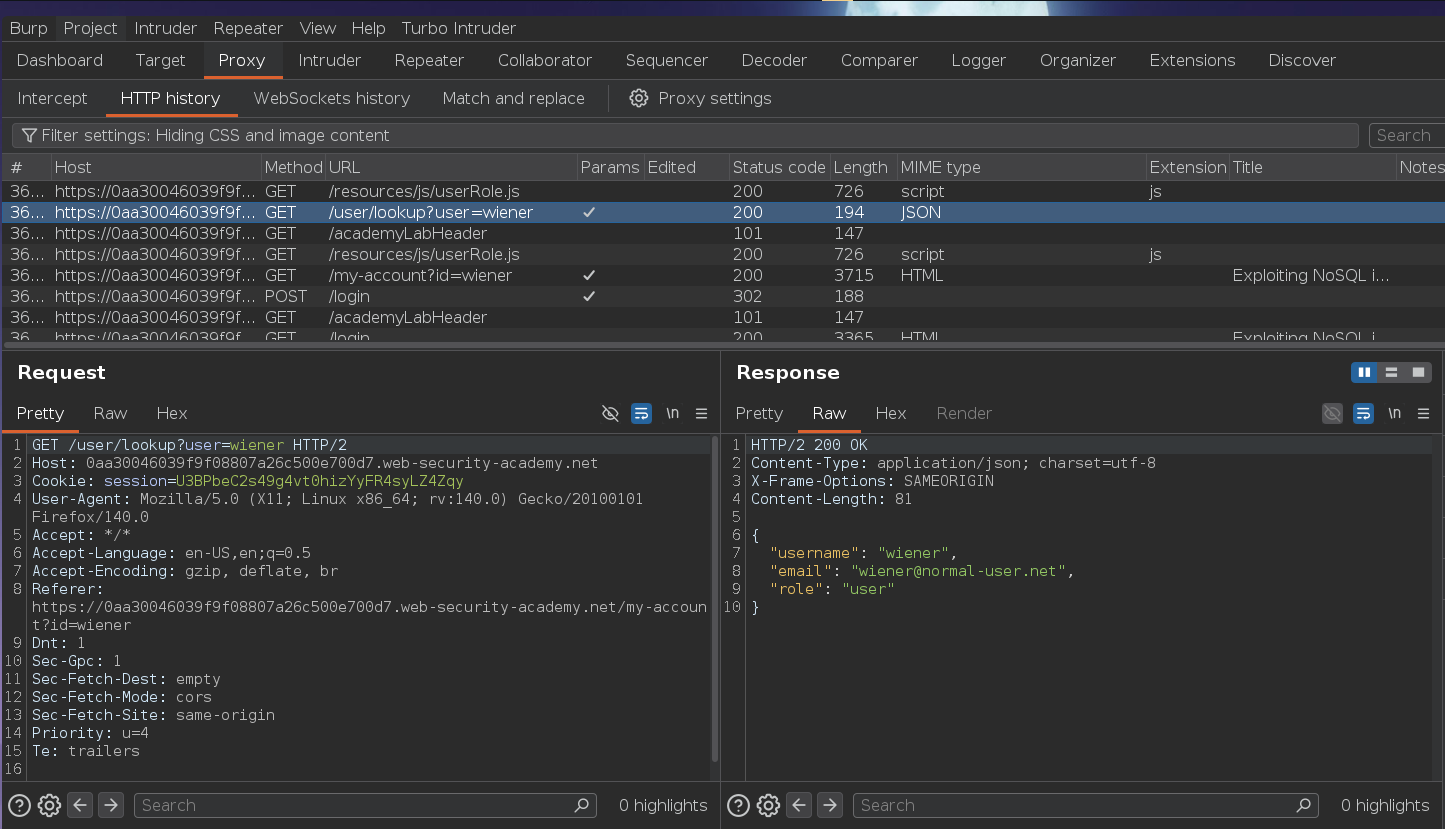Image resolution: width=1445 pixels, height=829 pixels.
Task: Open the Sequencer tab
Action: point(666,60)
